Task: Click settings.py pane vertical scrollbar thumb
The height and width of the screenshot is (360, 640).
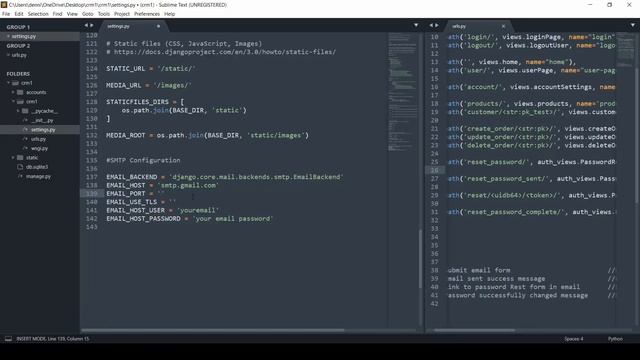Action: click(420, 259)
